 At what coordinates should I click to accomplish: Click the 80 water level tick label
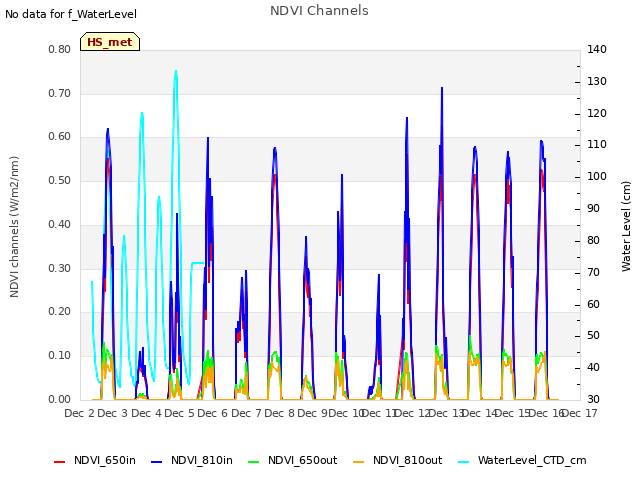(x=593, y=240)
